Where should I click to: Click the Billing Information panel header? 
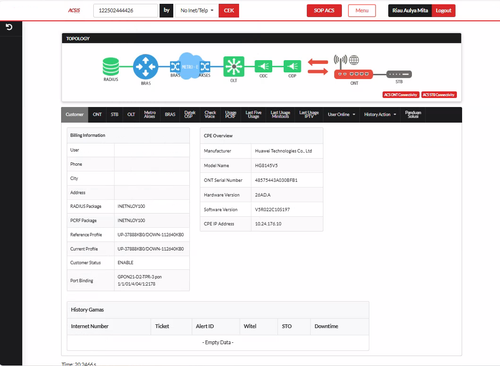[x=128, y=135]
